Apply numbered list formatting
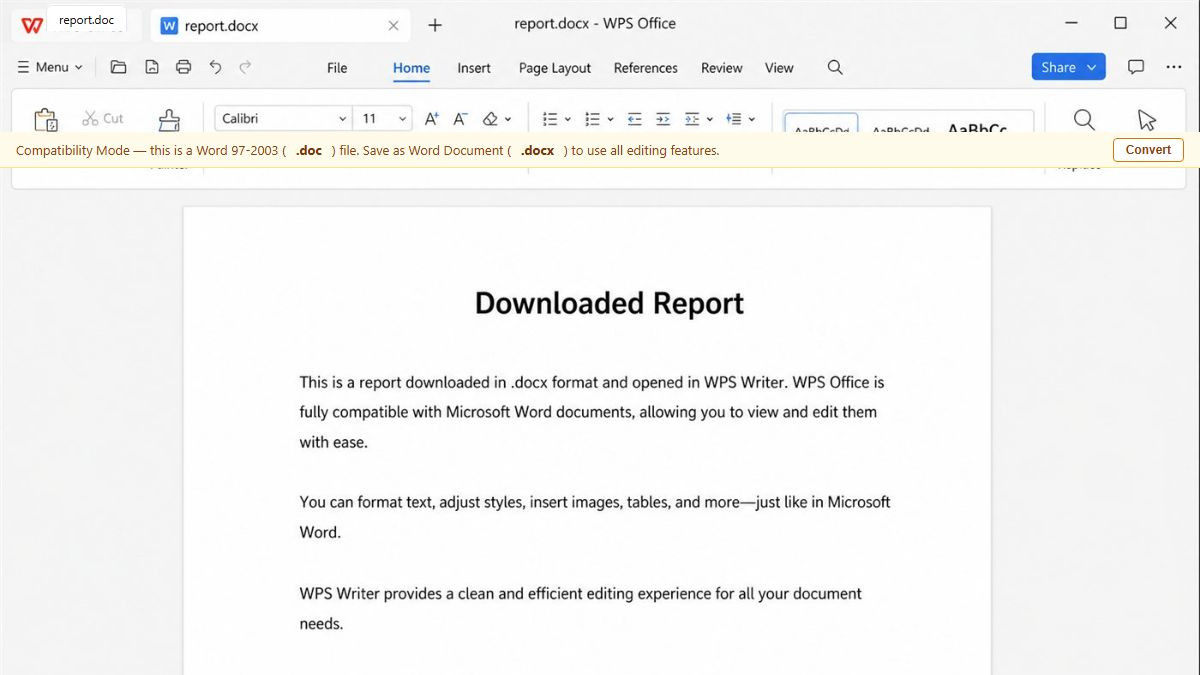Viewport: 1200px width, 675px height. 592,118
